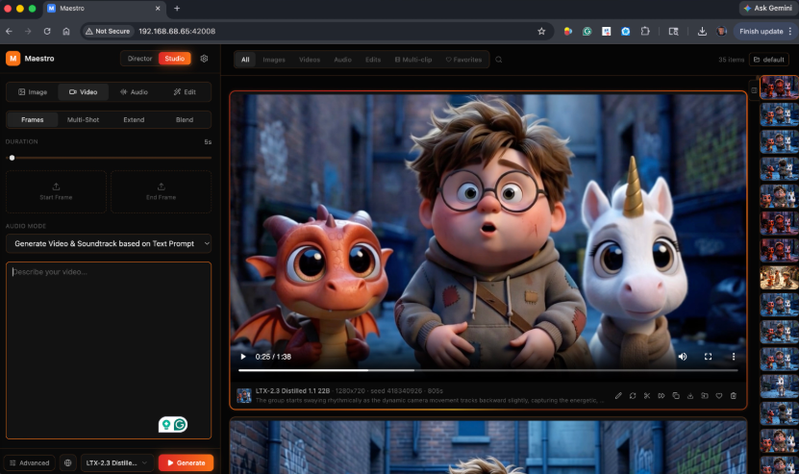Image resolution: width=799 pixels, height=474 pixels.
Task: Filter gallery by Audio
Action: click(x=342, y=60)
